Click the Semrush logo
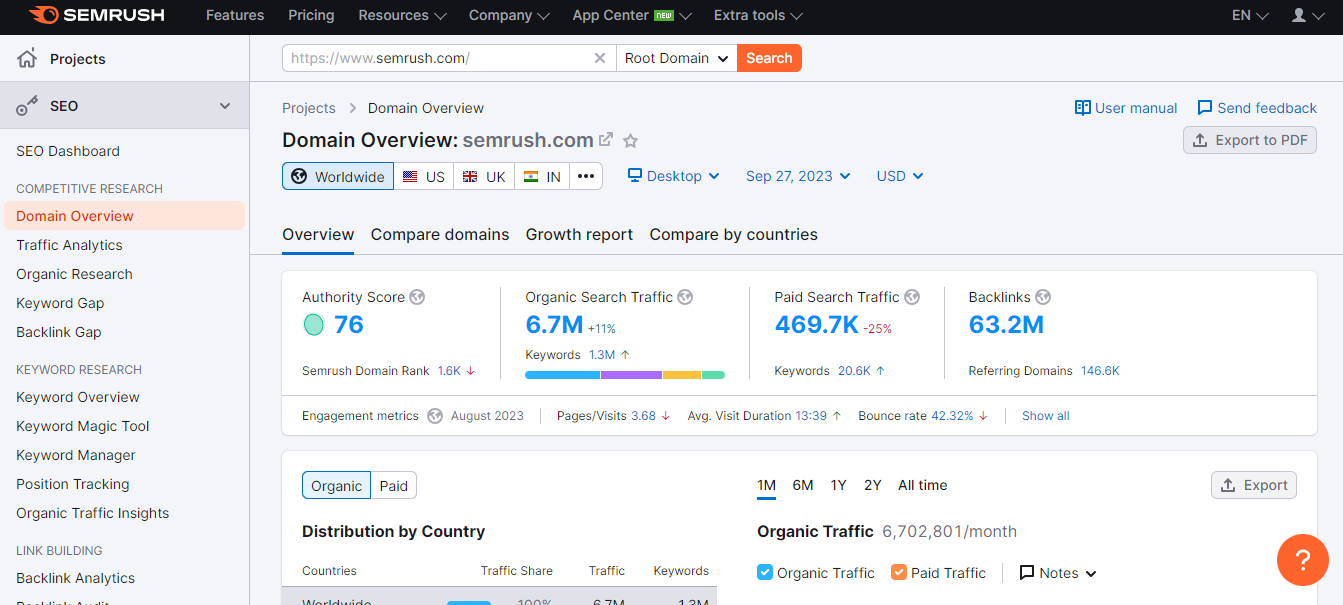 [x=96, y=15]
